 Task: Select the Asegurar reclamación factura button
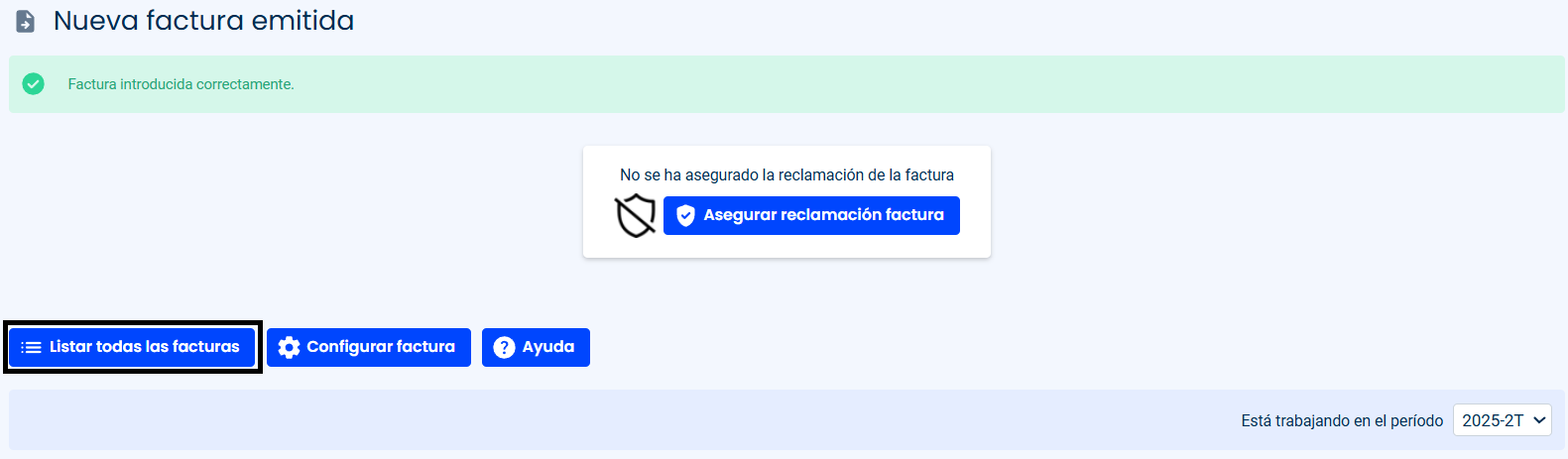(811, 215)
